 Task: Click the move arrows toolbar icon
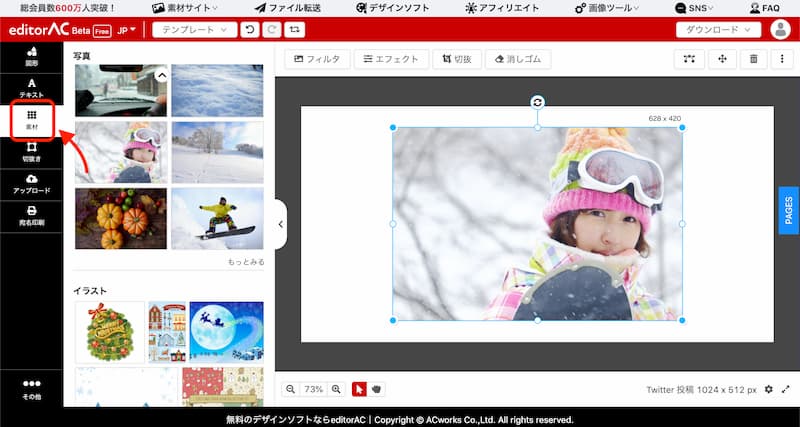tap(722, 59)
